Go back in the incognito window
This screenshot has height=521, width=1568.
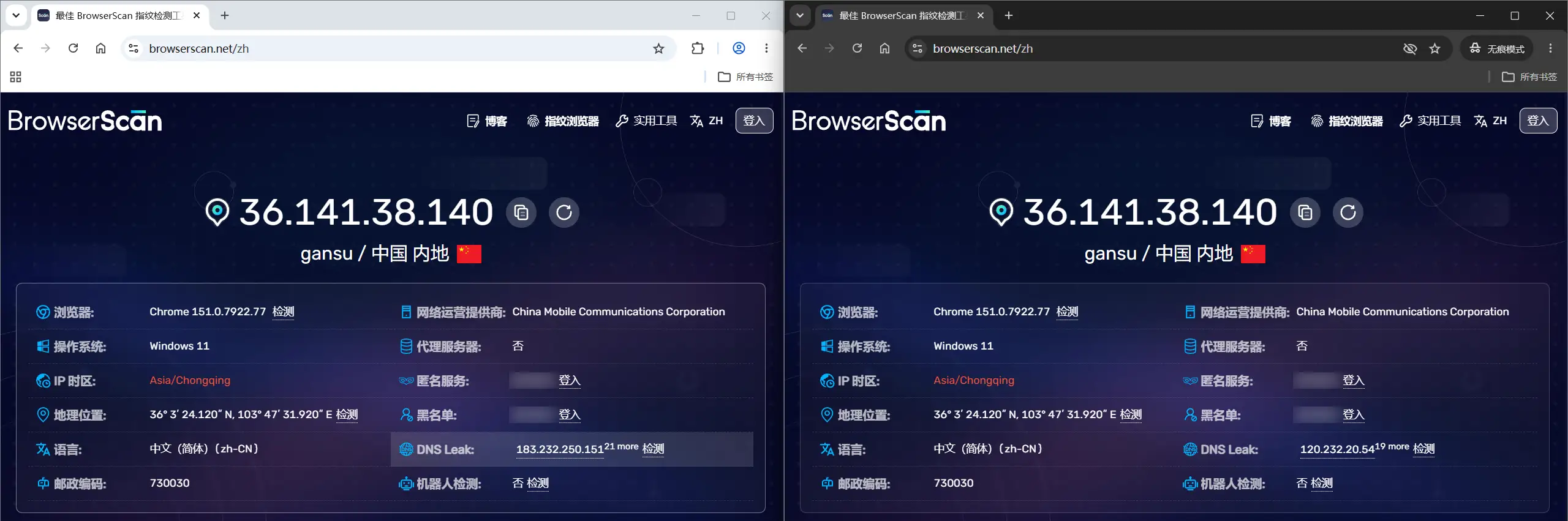coord(802,48)
